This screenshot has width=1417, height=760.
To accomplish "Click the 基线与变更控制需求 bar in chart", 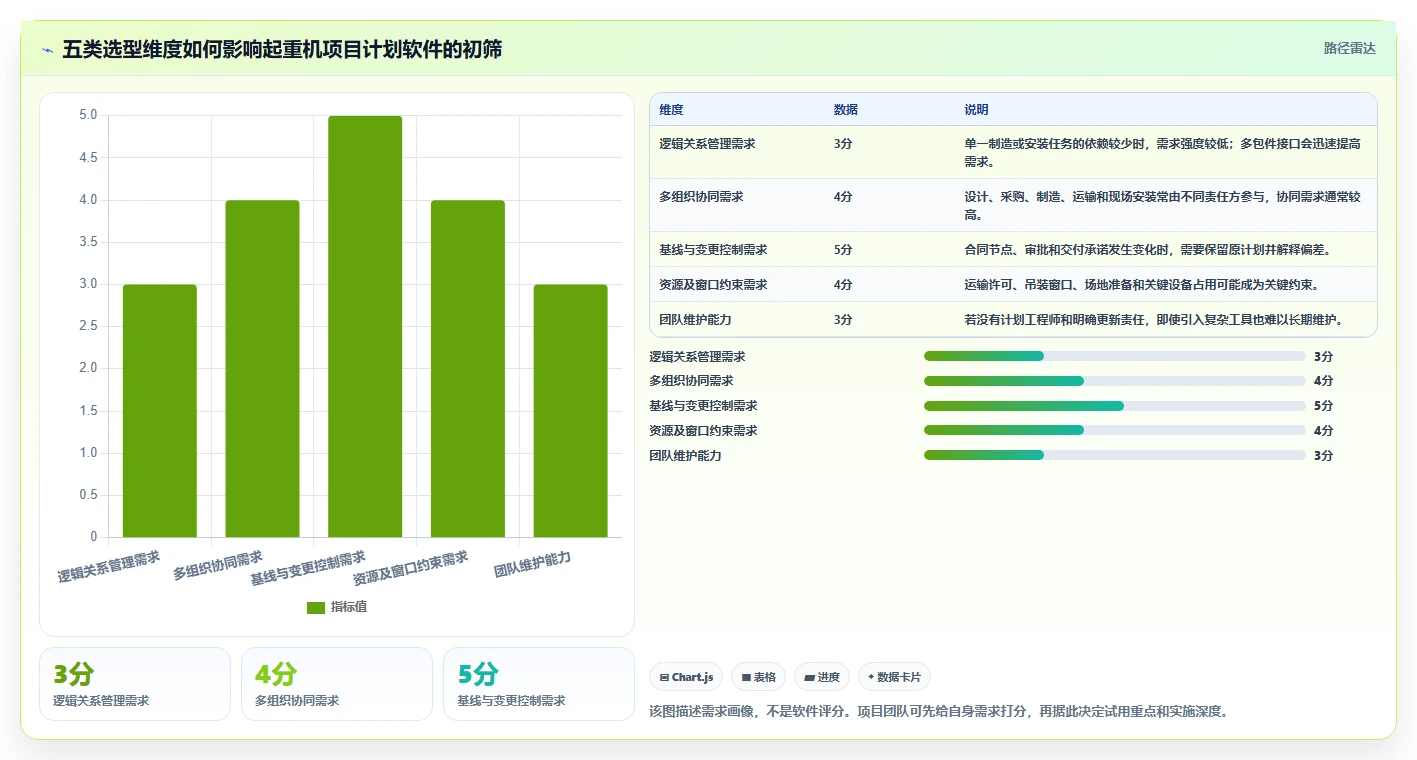I will pyautogui.click(x=365, y=327).
